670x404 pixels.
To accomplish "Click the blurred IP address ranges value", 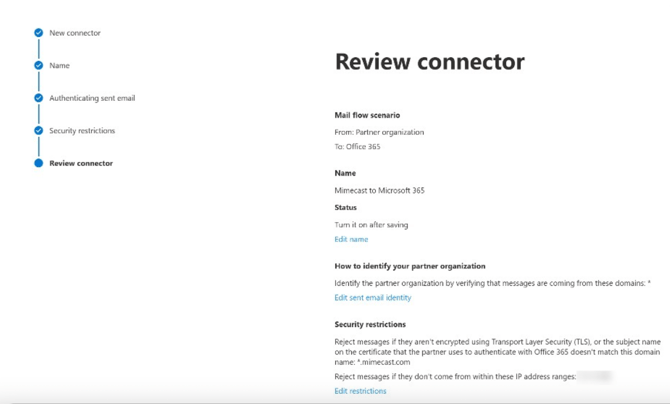I will tap(595, 377).
